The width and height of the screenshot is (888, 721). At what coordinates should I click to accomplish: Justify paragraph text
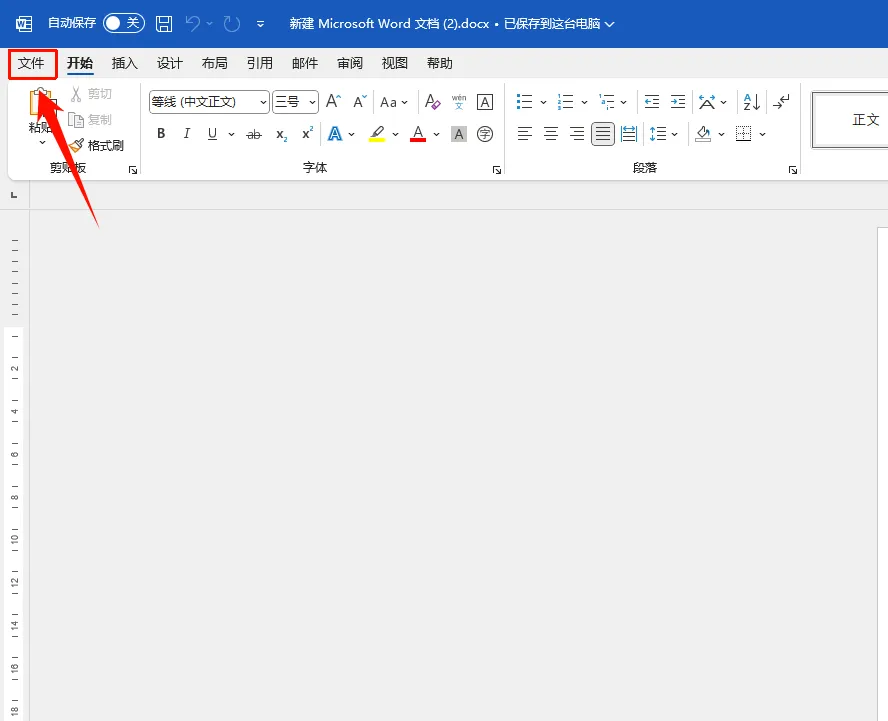603,134
